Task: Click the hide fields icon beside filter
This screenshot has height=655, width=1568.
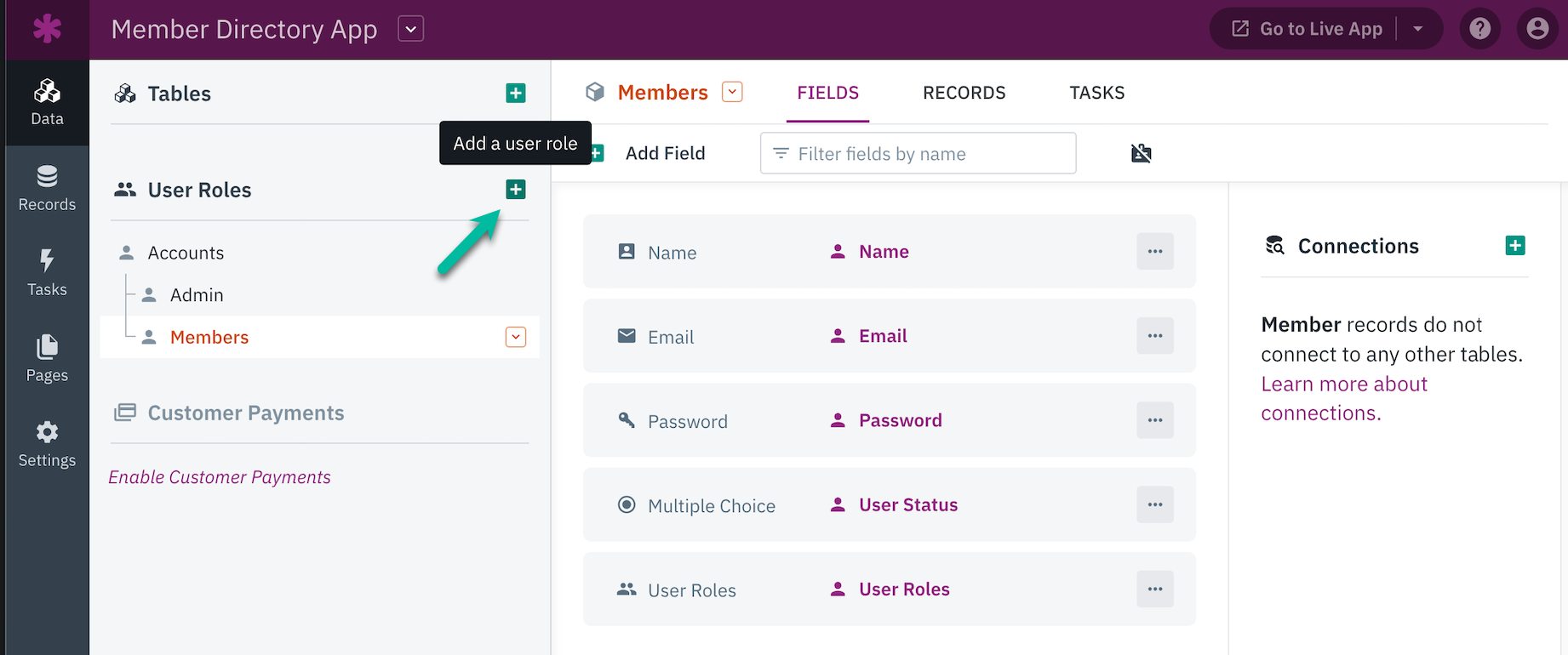Action: point(1141,153)
